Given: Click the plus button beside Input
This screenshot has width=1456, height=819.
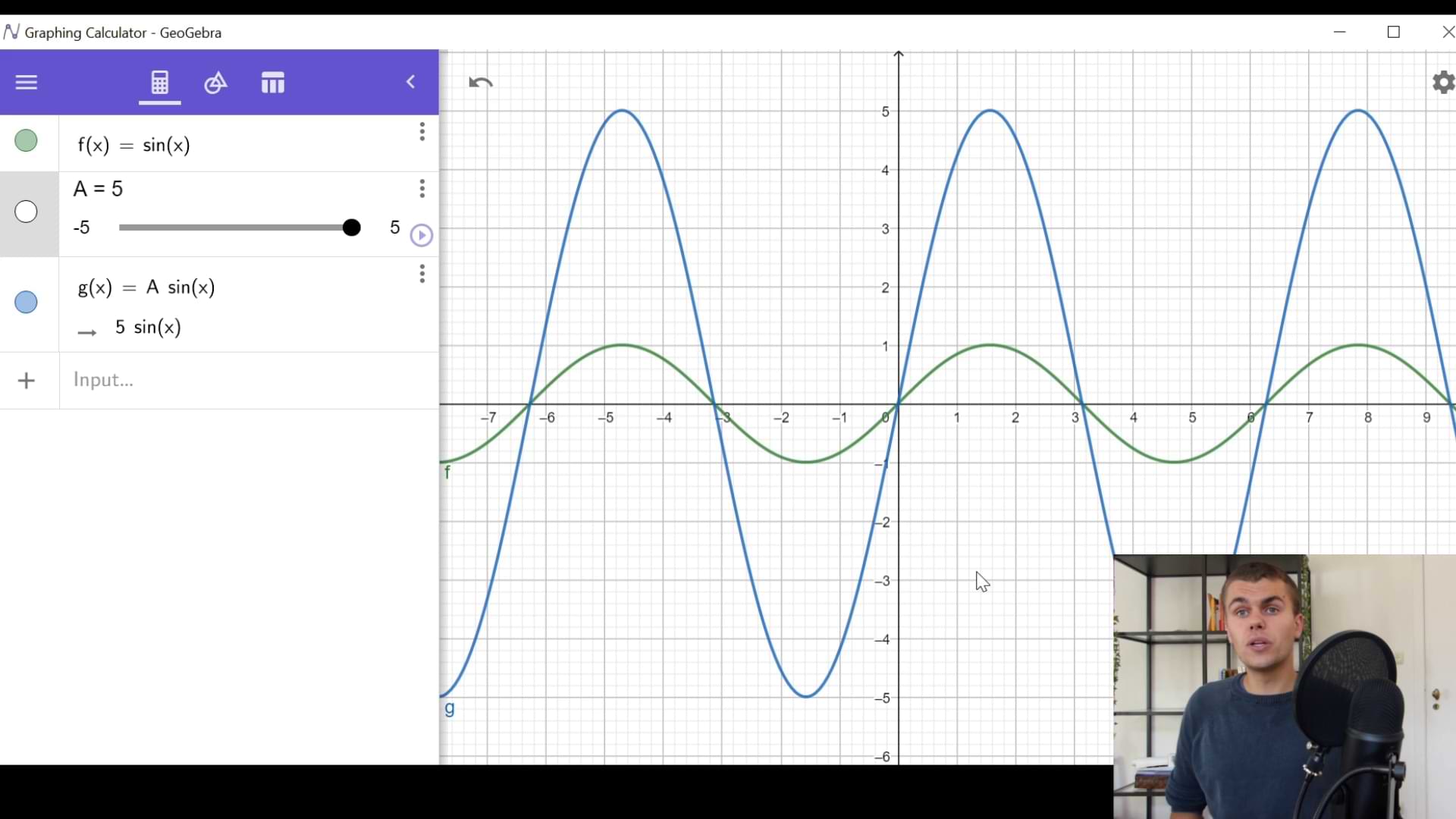Looking at the screenshot, I should [27, 381].
